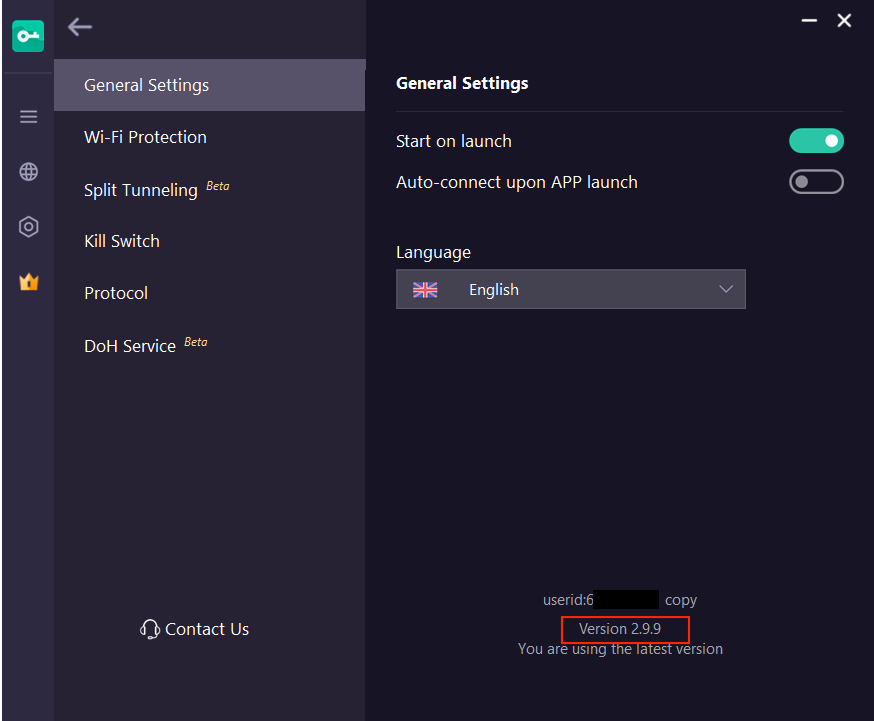
Task: Click the UK flag in language selector
Action: (x=425, y=290)
